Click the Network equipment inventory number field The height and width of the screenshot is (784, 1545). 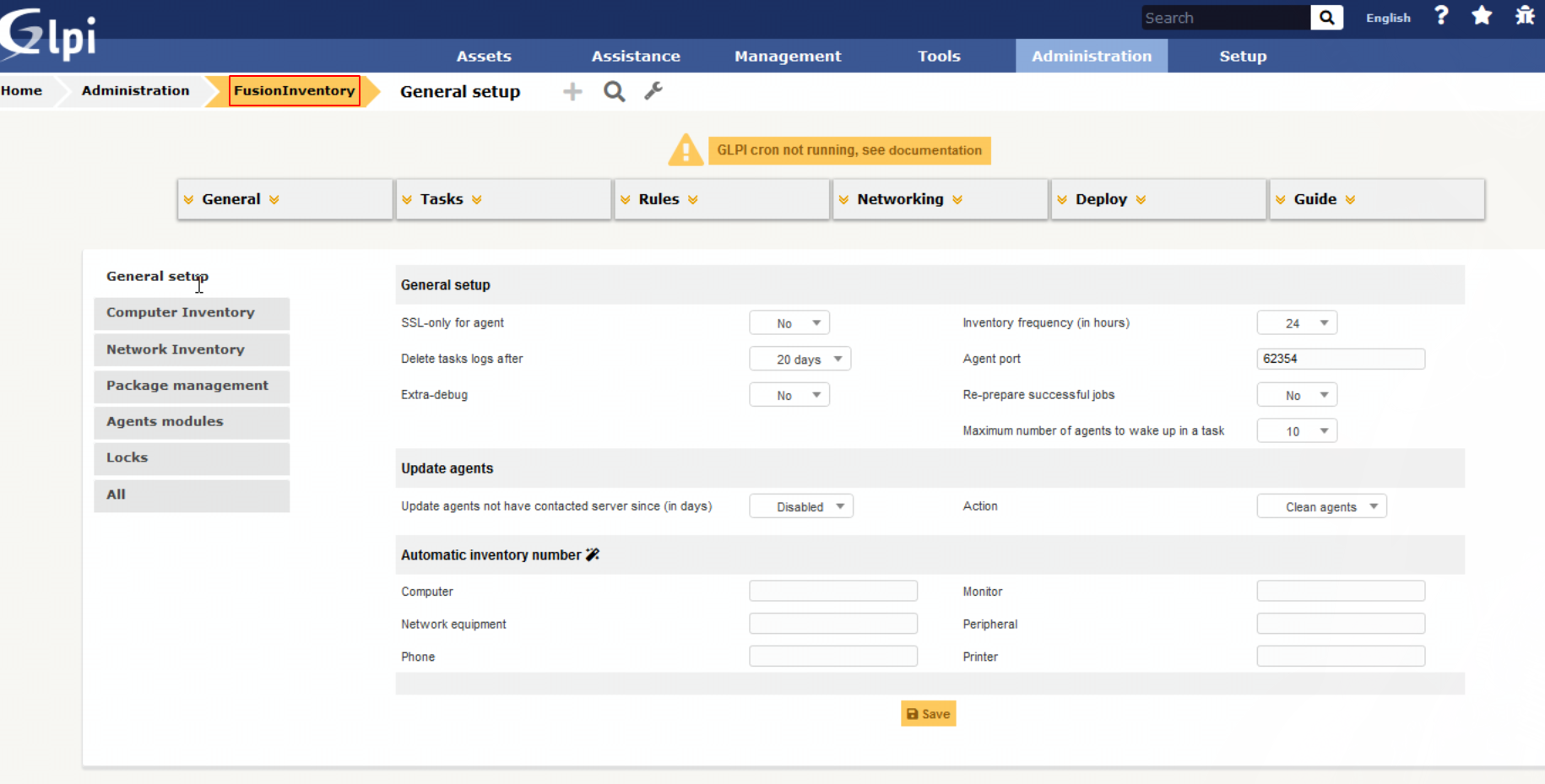833,624
